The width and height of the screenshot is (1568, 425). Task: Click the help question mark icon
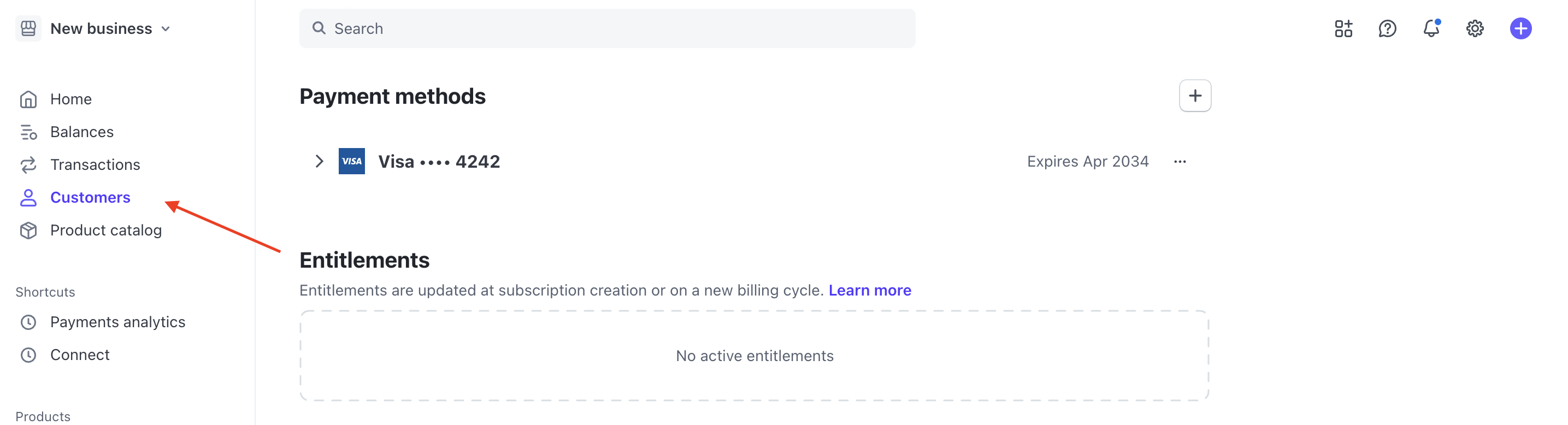pyautogui.click(x=1387, y=28)
